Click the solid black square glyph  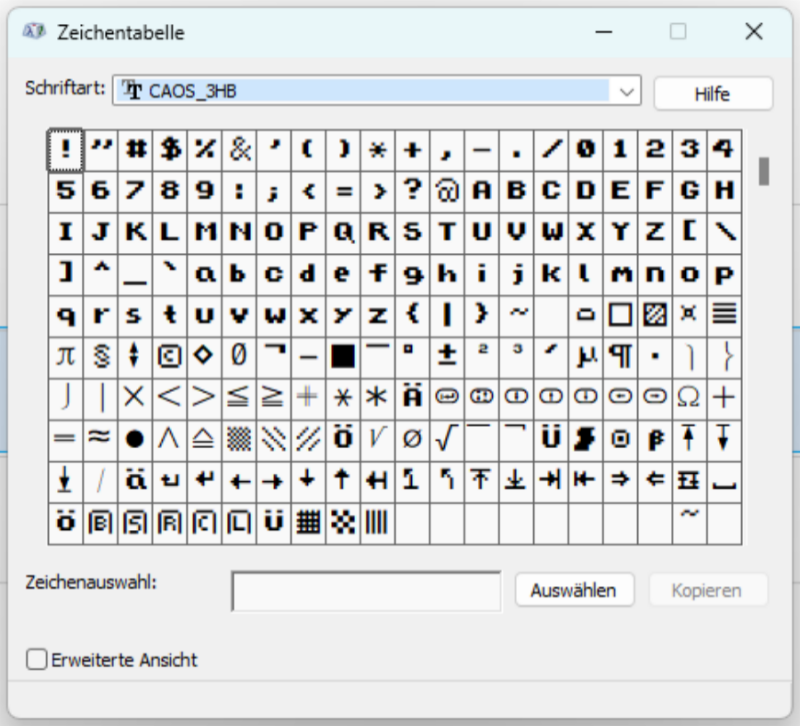343,355
